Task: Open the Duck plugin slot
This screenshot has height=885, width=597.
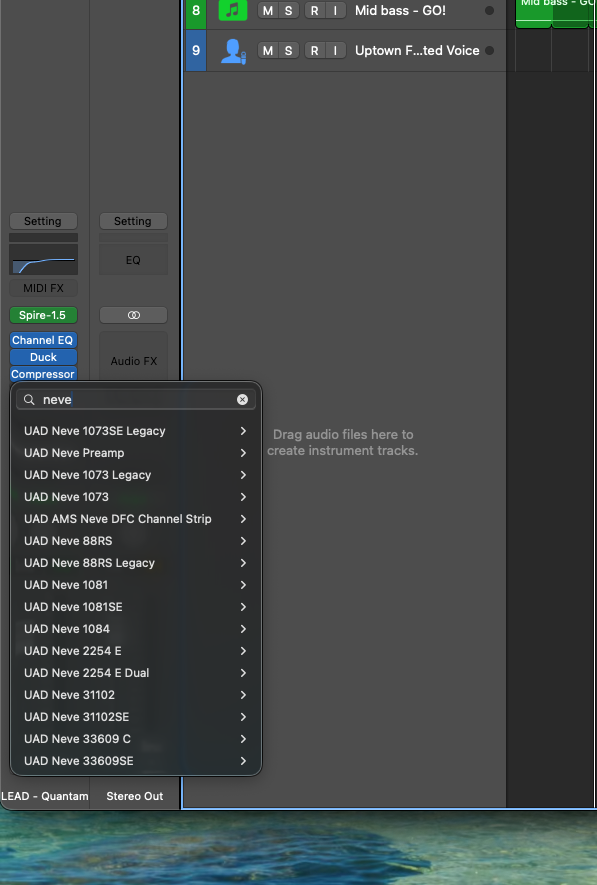Action: point(43,357)
